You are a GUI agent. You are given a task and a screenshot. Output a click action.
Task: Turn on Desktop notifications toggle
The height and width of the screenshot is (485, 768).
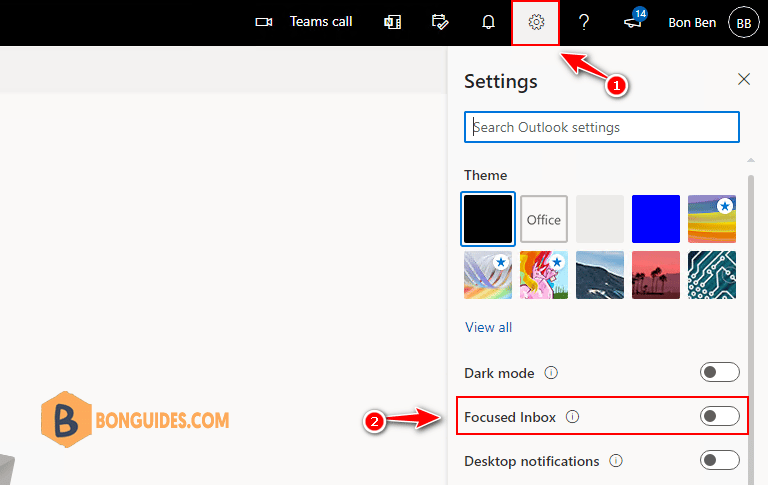(719, 460)
